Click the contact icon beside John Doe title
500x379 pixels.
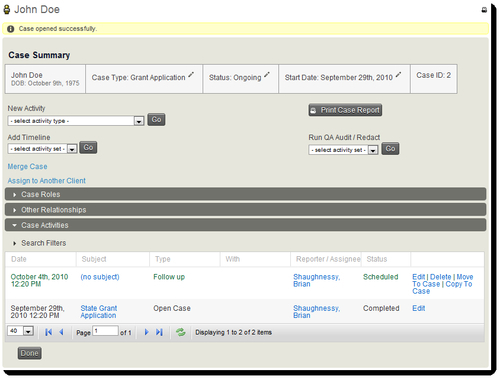click(x=7, y=10)
